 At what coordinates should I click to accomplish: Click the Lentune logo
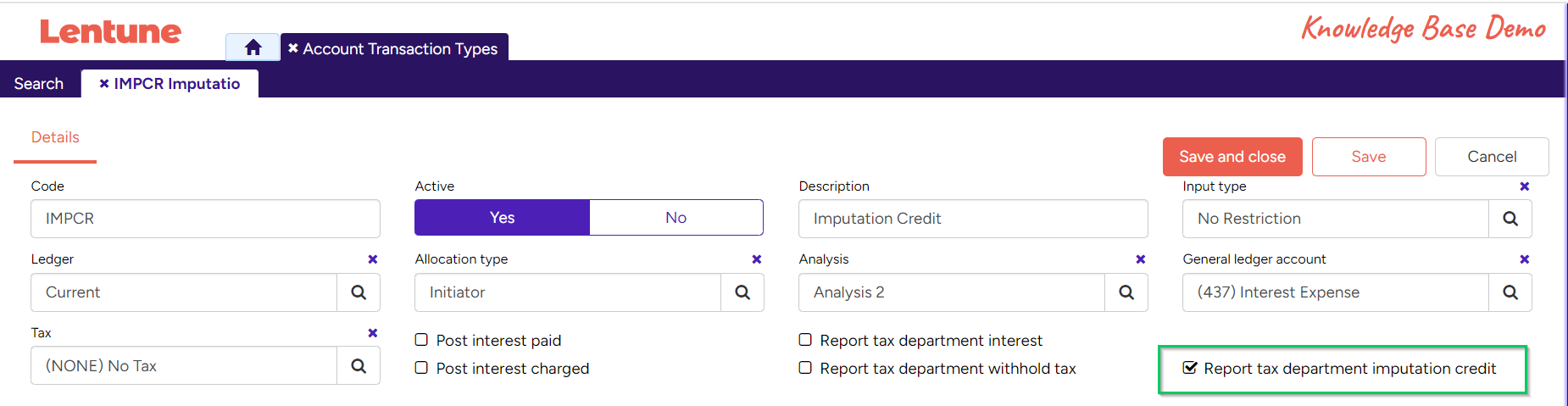(110, 31)
